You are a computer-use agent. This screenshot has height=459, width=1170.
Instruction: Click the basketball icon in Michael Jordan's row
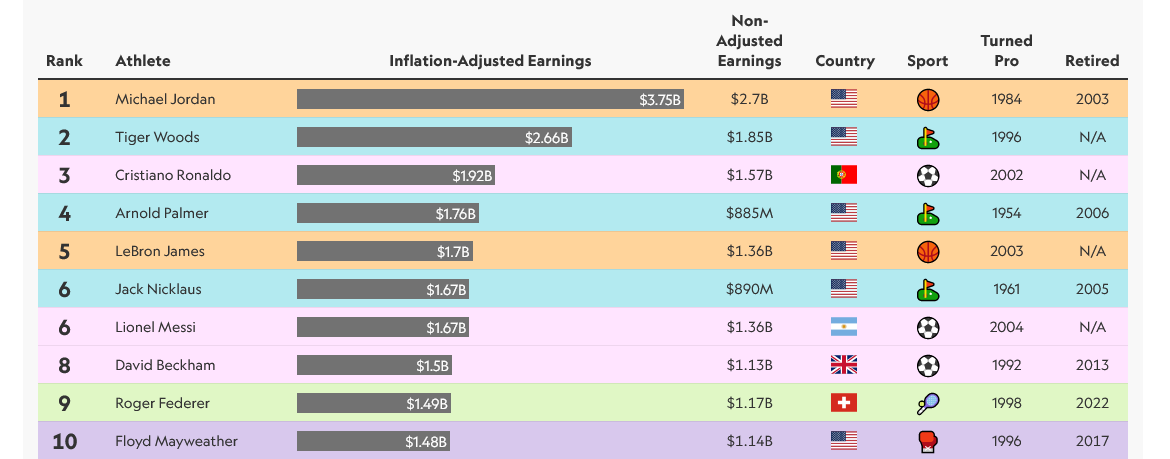point(928,100)
